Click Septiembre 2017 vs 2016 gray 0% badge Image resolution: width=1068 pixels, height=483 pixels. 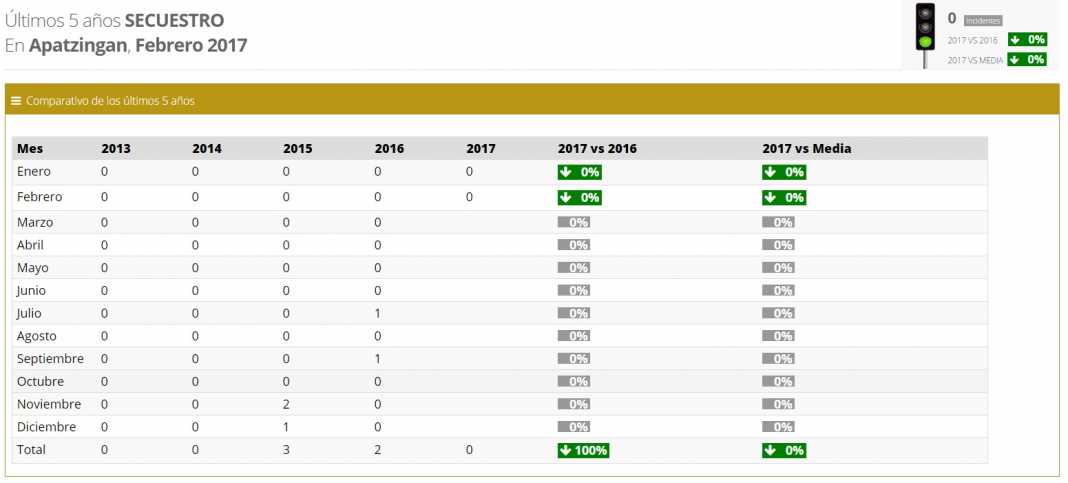pyautogui.click(x=574, y=358)
